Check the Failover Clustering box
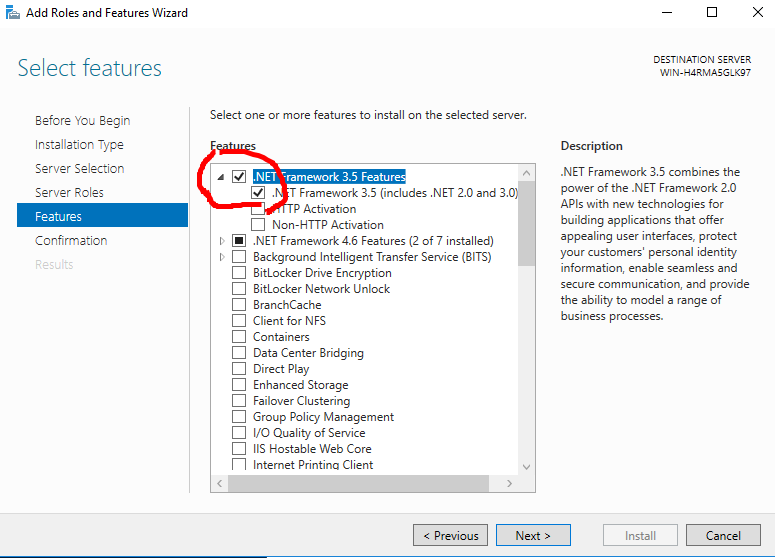This screenshot has height=558, width=775. [x=239, y=400]
